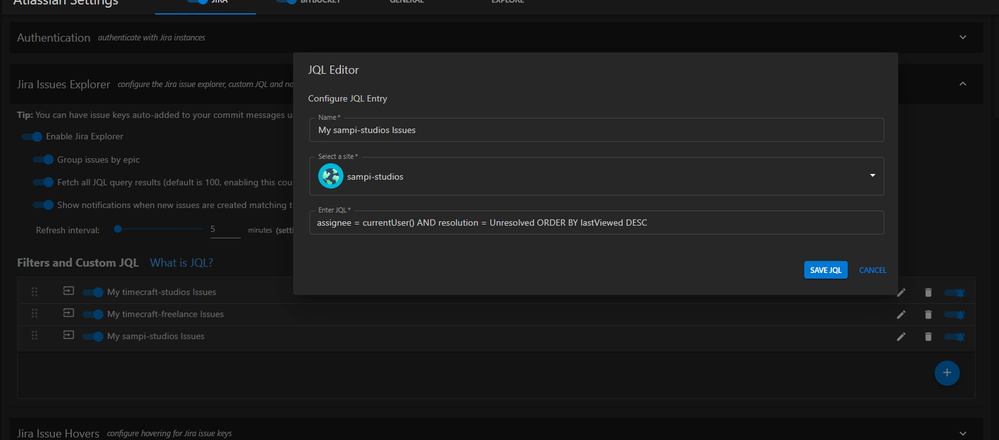Disable the My timecraft-studios Issues JQL entry
999x440 pixels.
(93, 292)
